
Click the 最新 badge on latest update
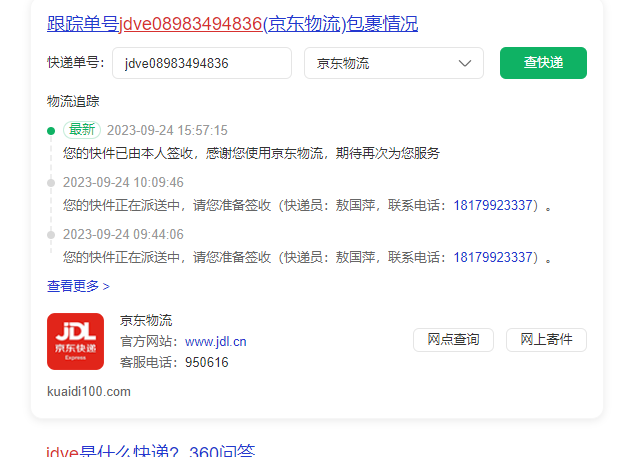pyautogui.click(x=82, y=130)
